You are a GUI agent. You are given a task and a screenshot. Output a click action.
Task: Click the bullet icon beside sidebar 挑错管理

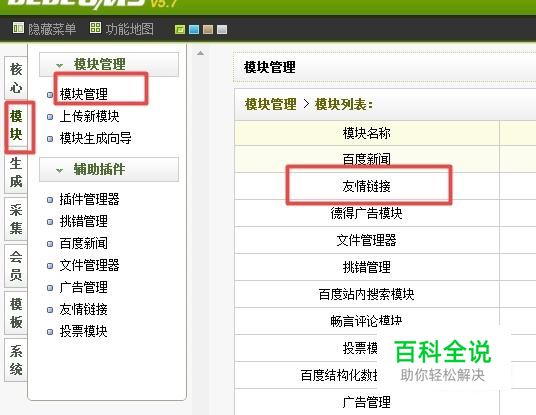click(50, 222)
